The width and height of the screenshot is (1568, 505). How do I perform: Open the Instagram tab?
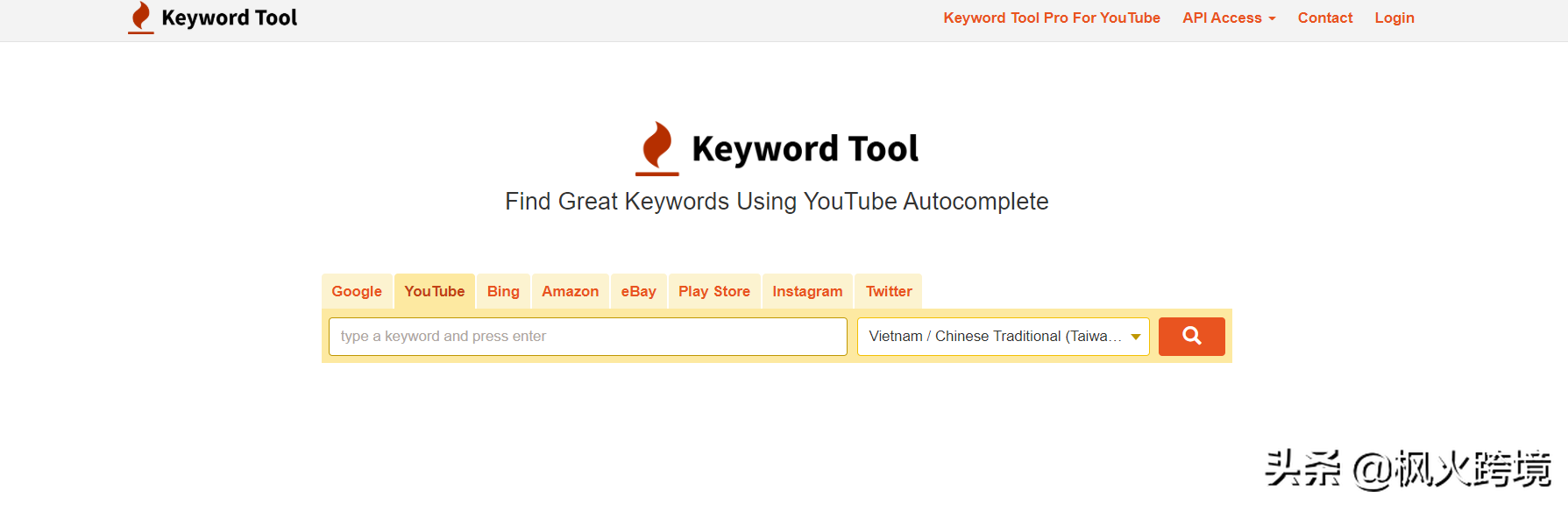pos(807,291)
